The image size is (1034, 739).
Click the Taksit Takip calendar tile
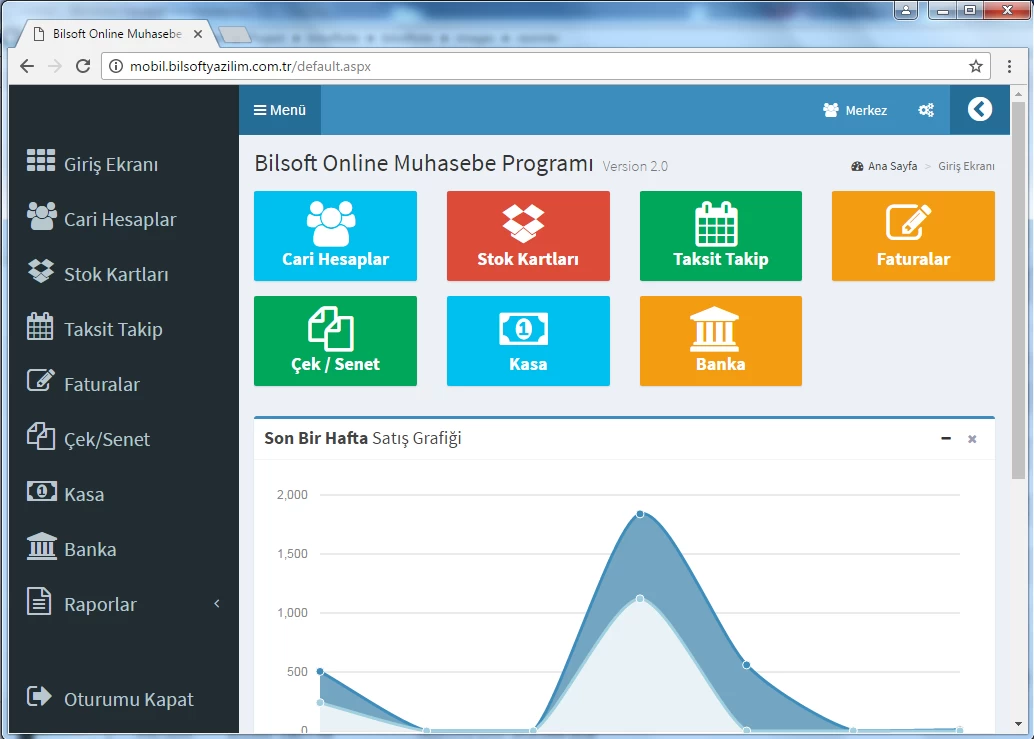pos(720,236)
